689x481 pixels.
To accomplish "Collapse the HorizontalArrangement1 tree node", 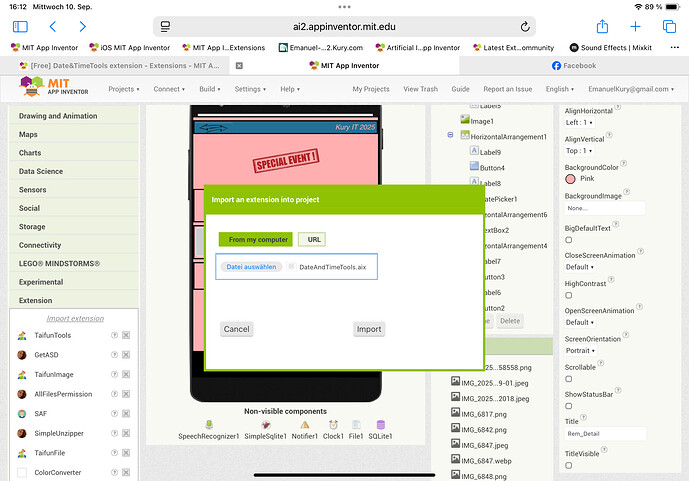I will (450, 135).
